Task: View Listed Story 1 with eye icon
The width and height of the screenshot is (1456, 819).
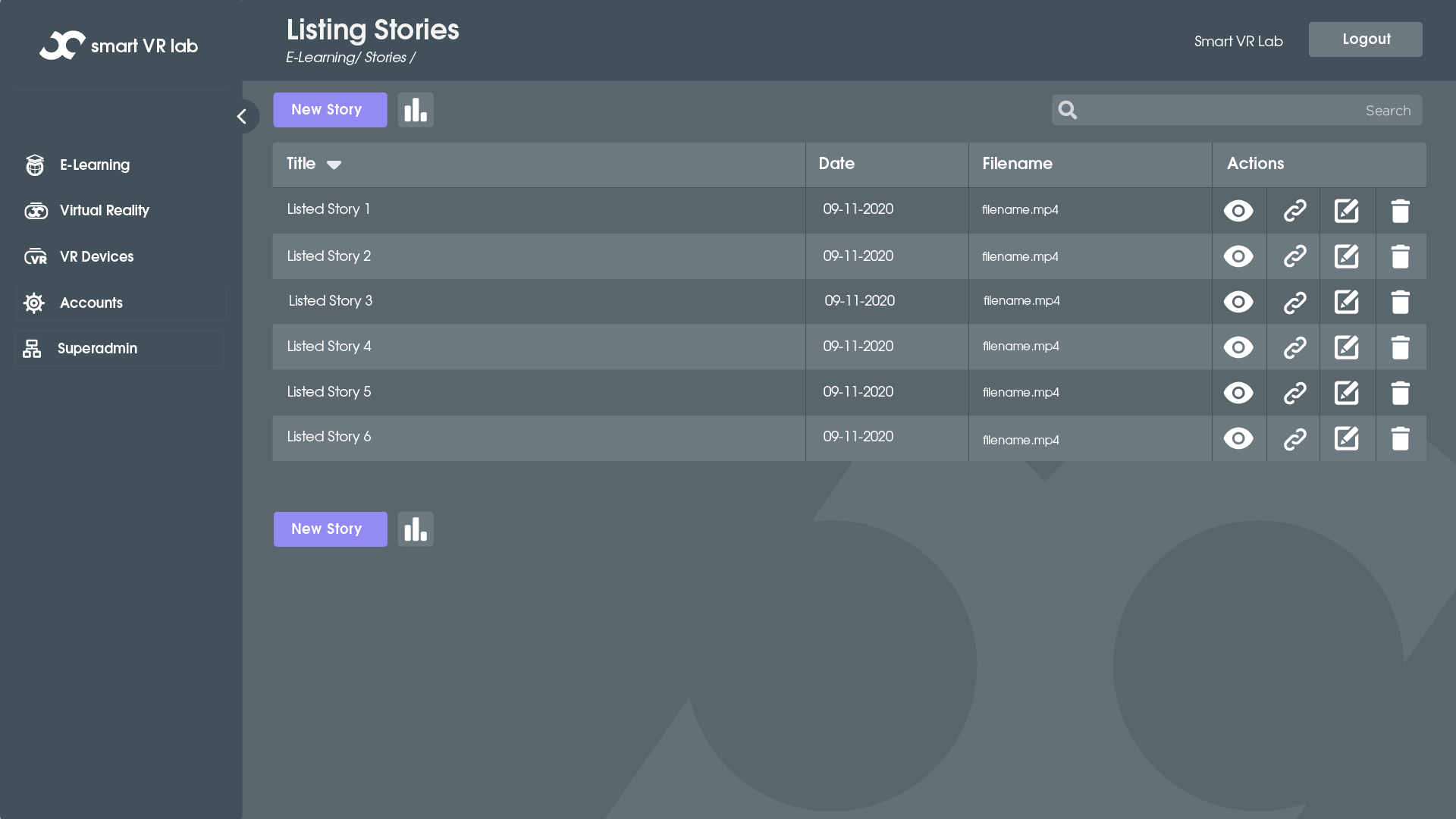Action: 1238,211
